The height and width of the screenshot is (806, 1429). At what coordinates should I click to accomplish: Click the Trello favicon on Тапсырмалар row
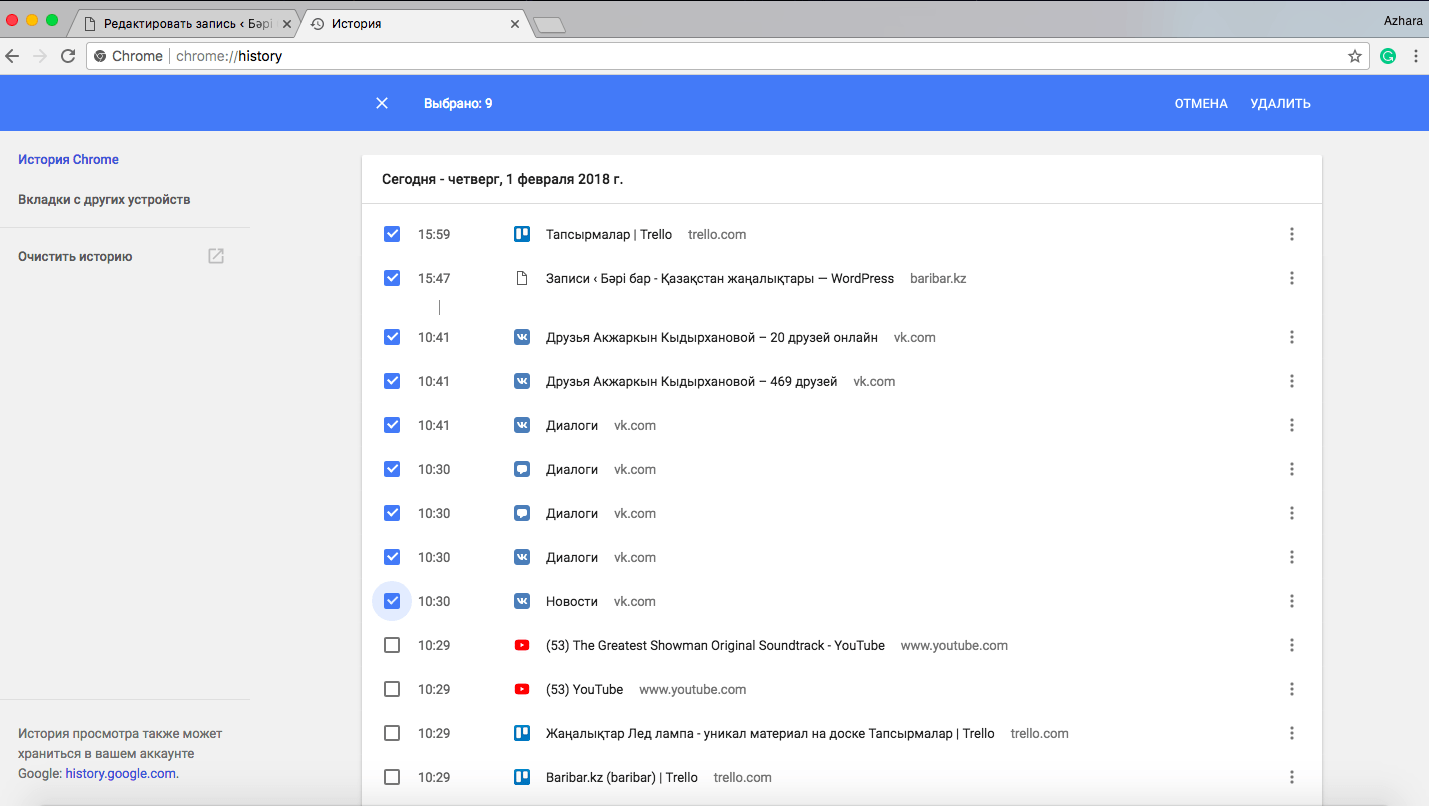pyautogui.click(x=521, y=234)
